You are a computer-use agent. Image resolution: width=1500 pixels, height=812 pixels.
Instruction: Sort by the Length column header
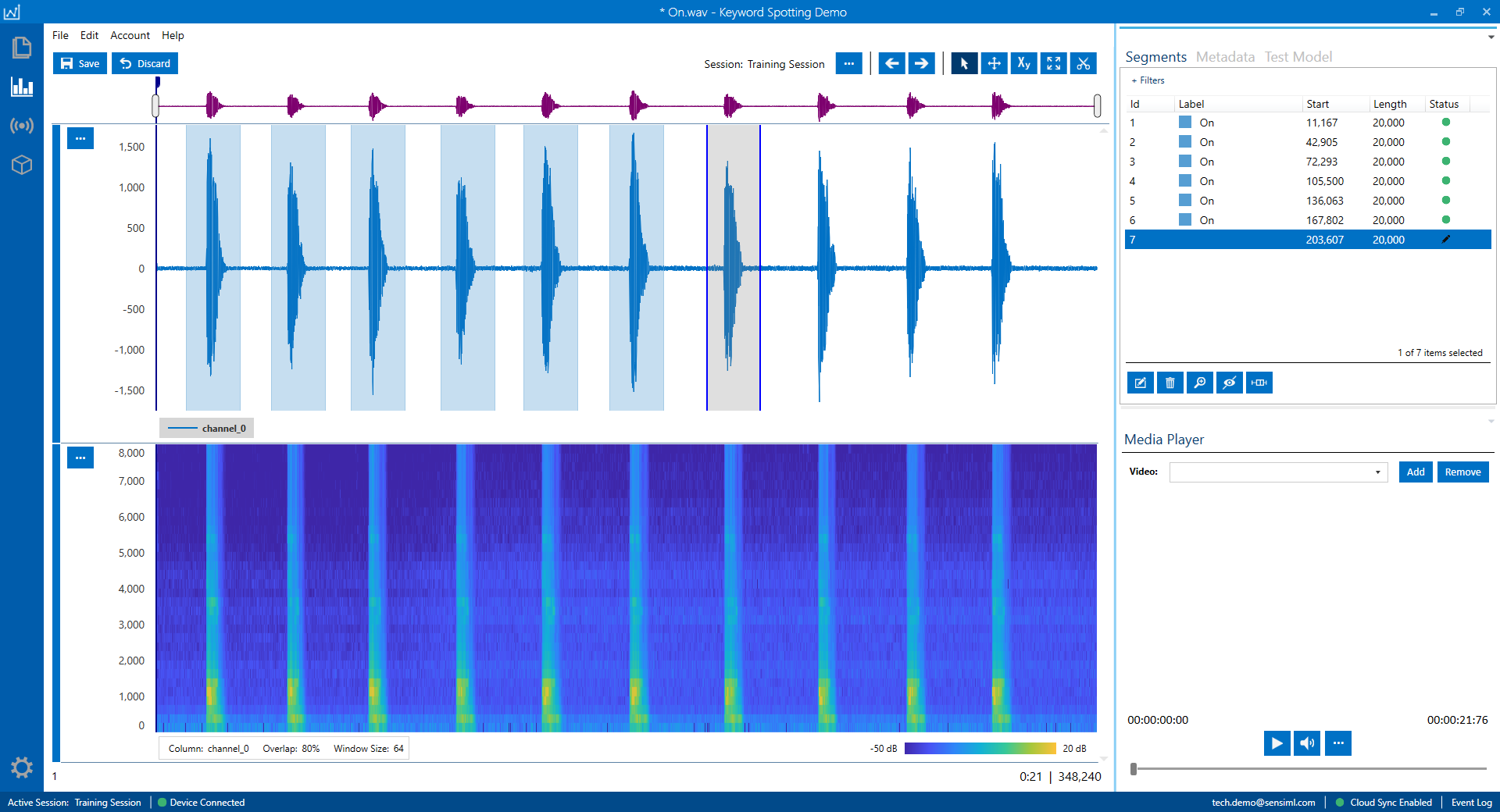pos(1397,104)
